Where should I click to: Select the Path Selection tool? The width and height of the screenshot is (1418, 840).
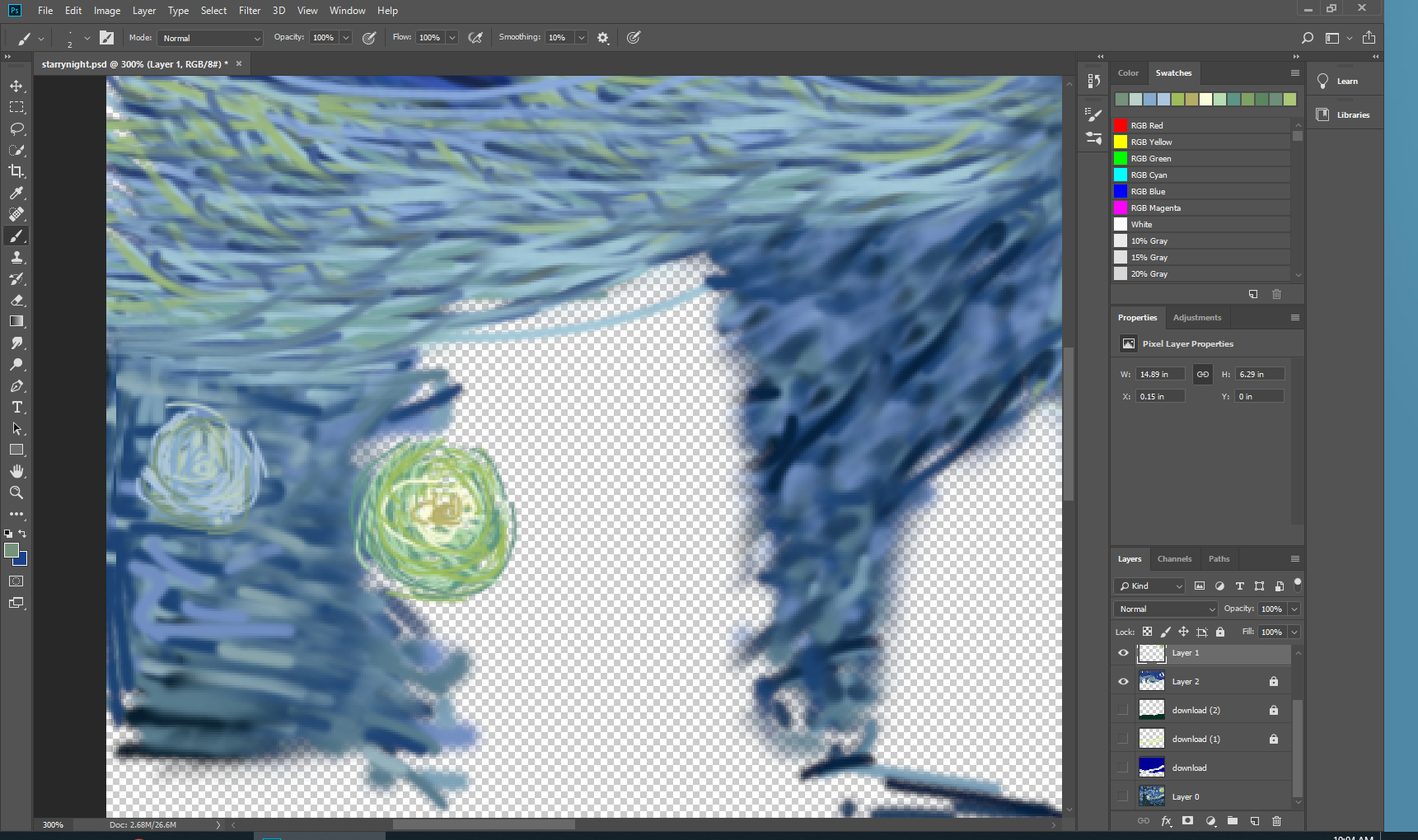(x=16, y=428)
